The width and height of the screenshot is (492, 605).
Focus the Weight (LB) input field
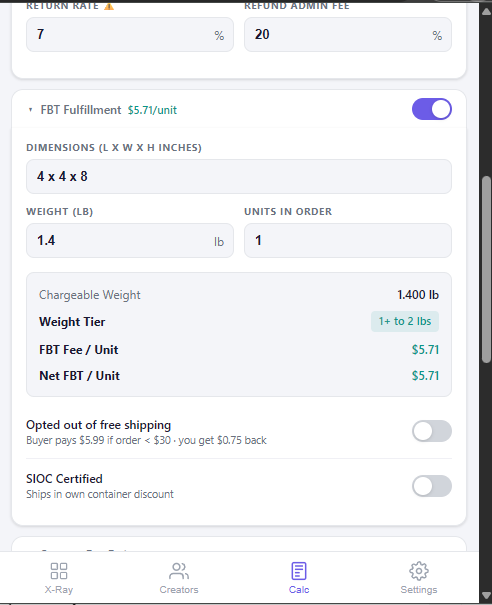pyautogui.click(x=130, y=240)
